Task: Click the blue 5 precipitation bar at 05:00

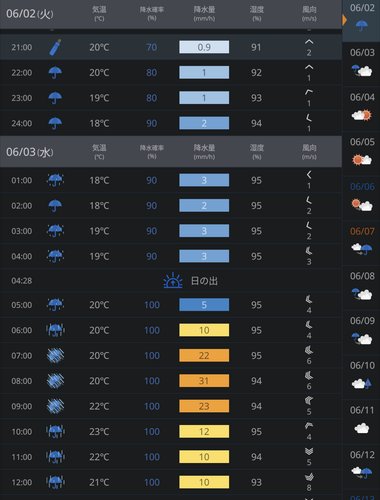Action: tap(204, 305)
